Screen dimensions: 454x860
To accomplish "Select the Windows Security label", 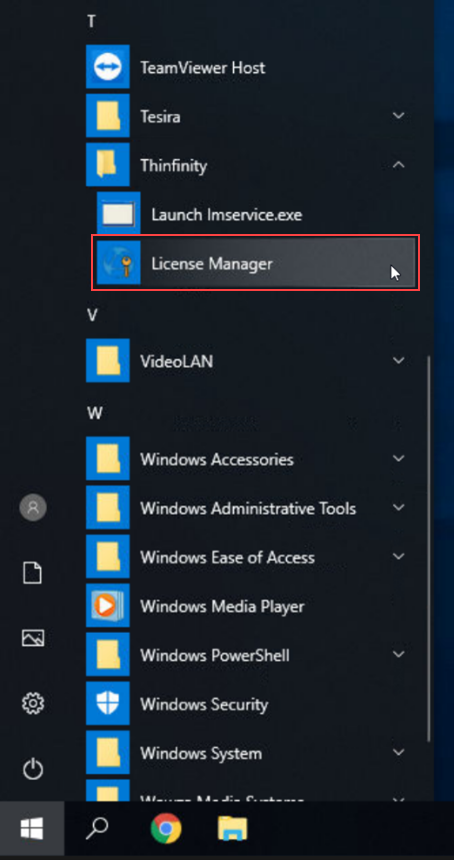I will [x=204, y=704].
